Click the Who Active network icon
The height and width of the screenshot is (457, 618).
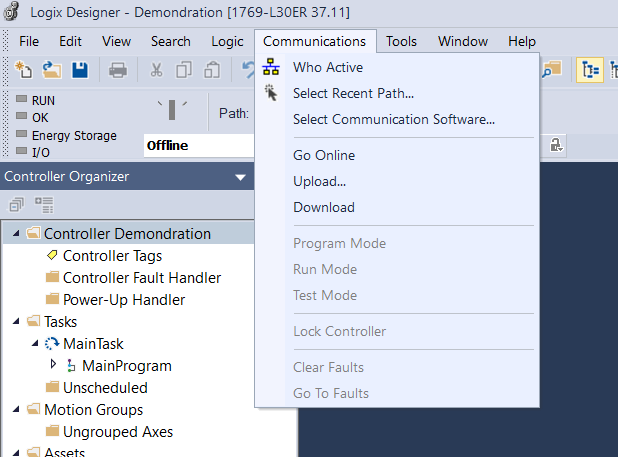tap(270, 68)
